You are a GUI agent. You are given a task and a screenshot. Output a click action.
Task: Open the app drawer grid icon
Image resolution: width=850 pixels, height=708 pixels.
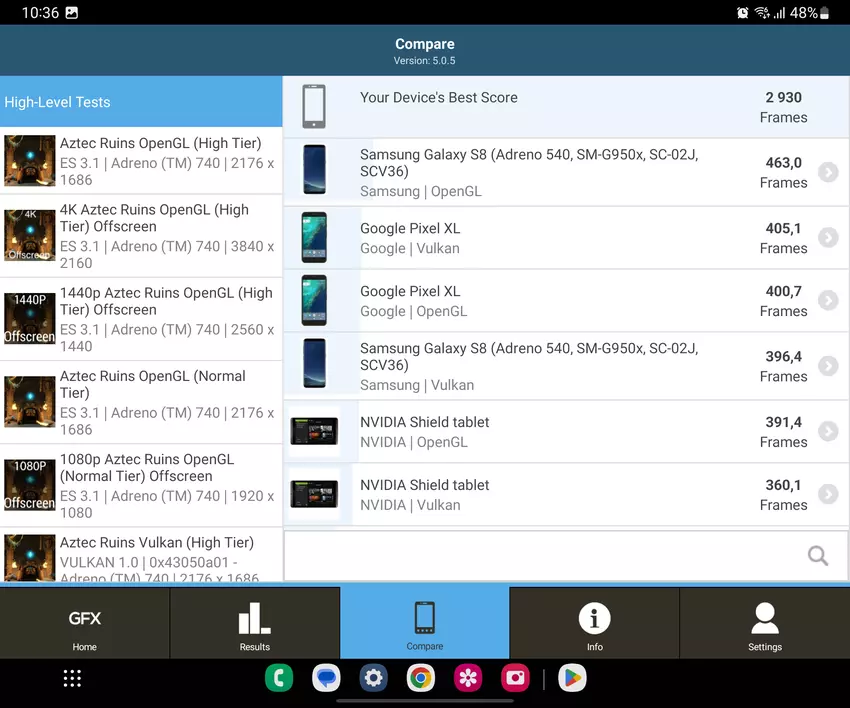[x=72, y=679]
